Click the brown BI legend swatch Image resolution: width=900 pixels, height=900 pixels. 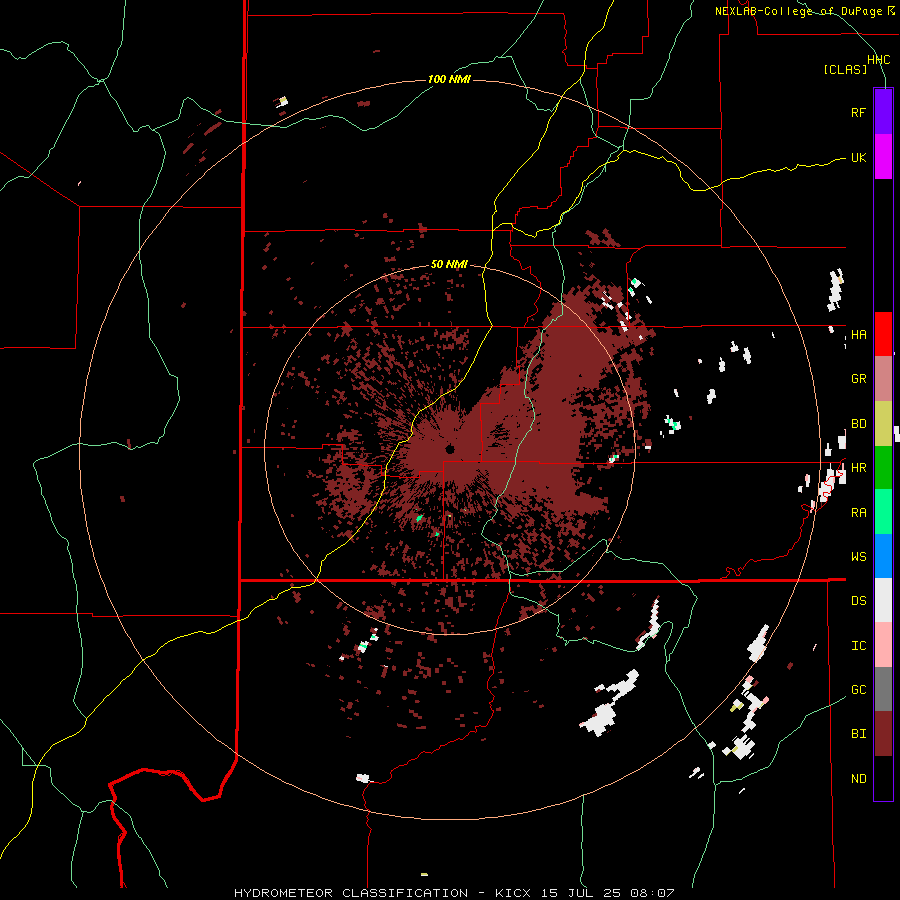[883, 734]
